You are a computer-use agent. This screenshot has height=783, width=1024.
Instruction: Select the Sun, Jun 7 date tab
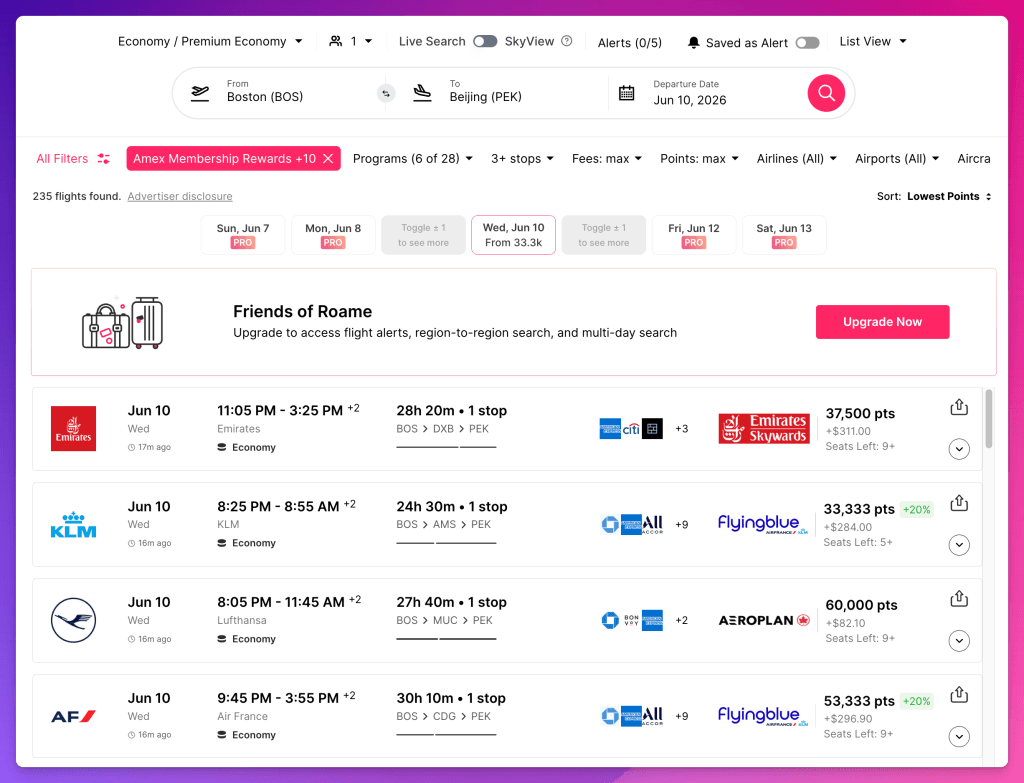point(243,235)
